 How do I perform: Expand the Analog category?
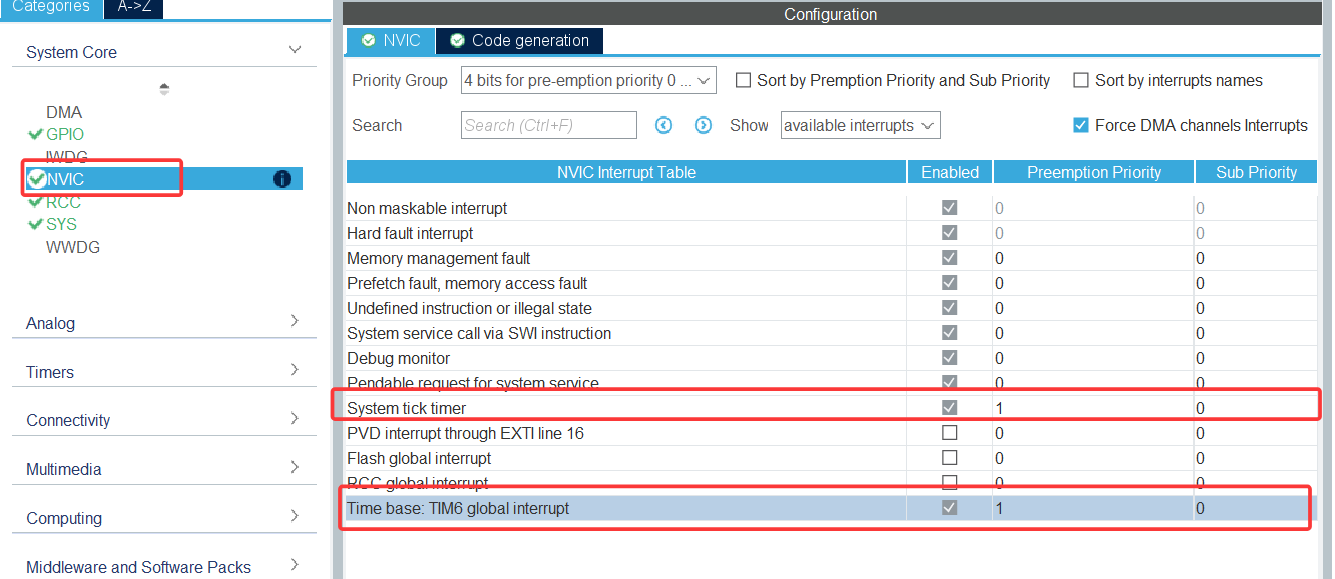pos(295,321)
